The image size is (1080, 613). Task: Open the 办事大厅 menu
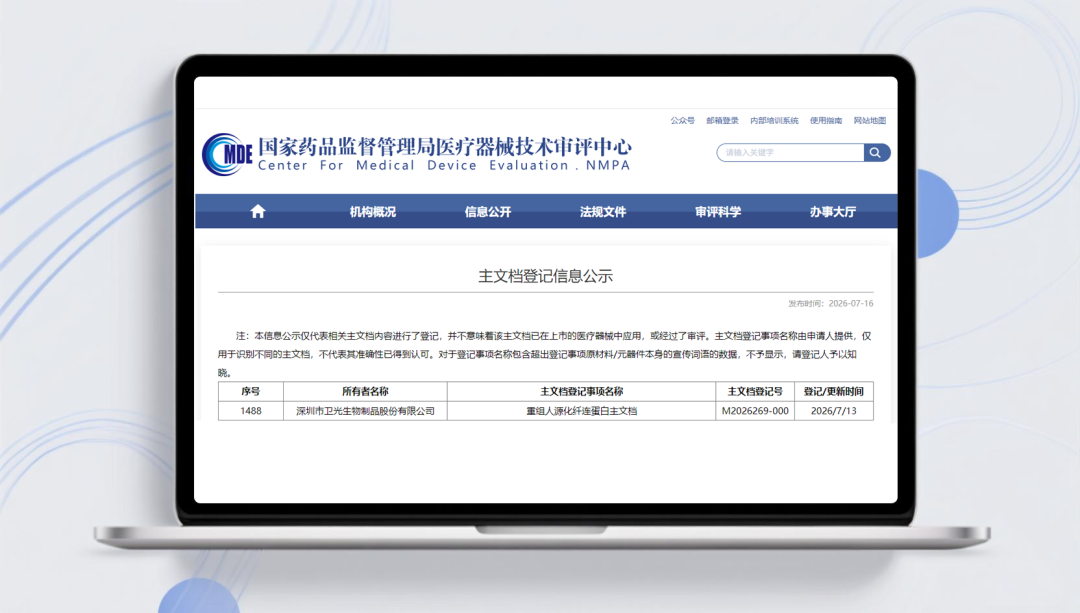coord(833,212)
